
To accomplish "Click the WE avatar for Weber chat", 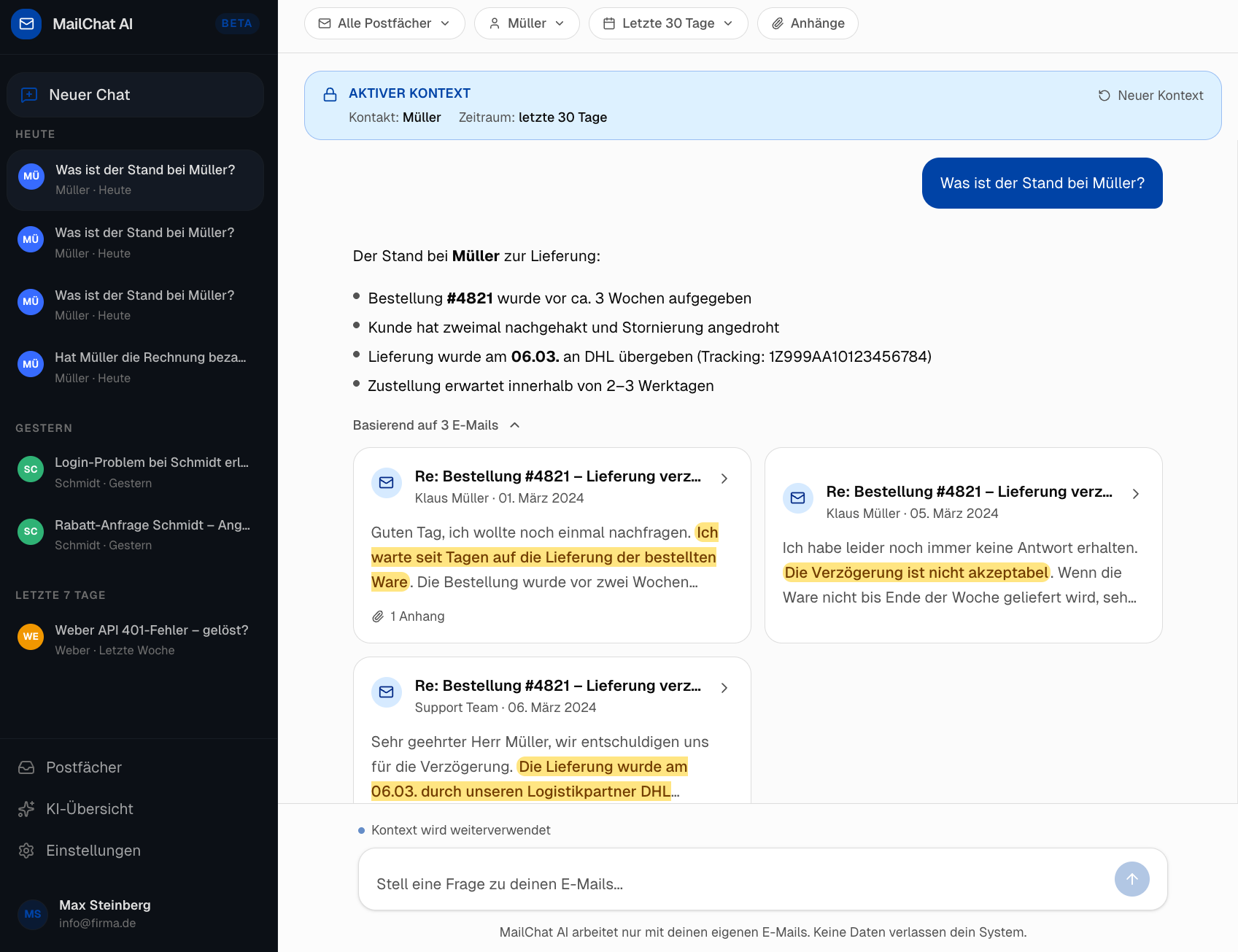I will [31, 637].
